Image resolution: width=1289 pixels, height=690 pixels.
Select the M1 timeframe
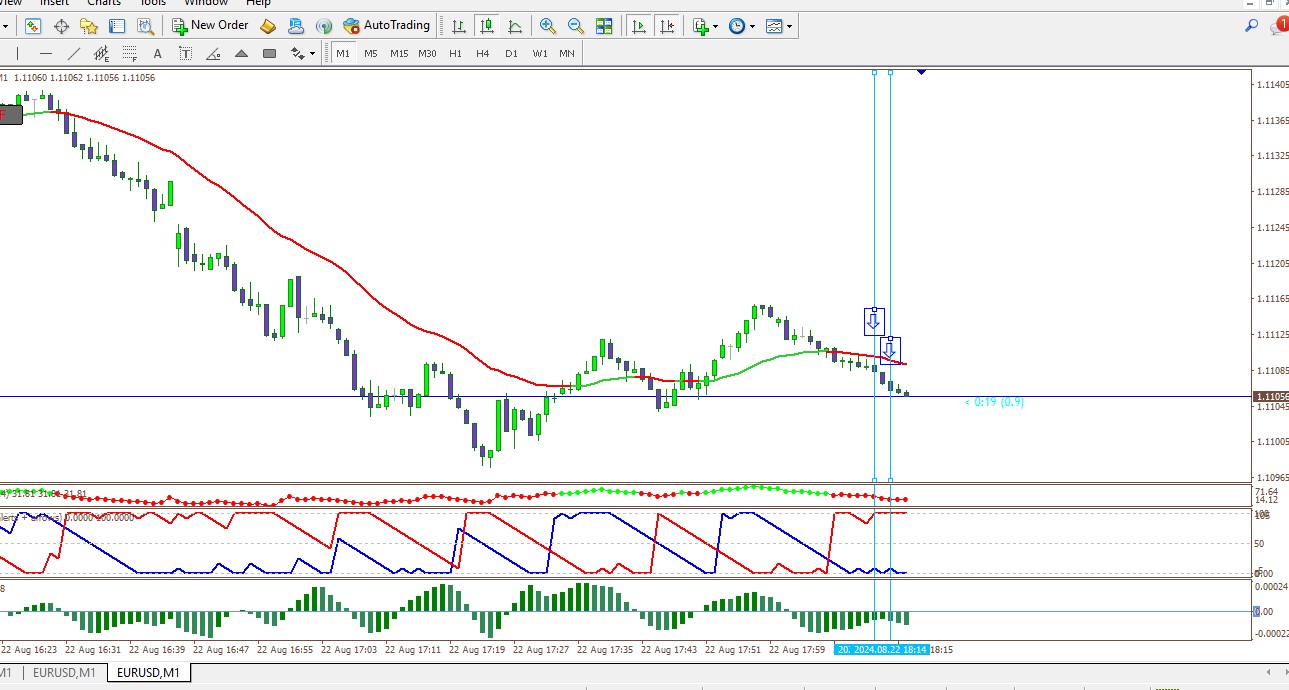(343, 53)
